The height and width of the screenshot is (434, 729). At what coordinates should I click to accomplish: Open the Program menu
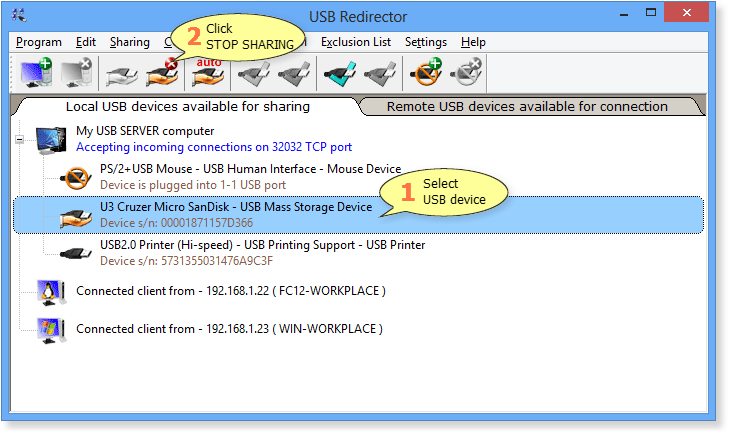39,42
